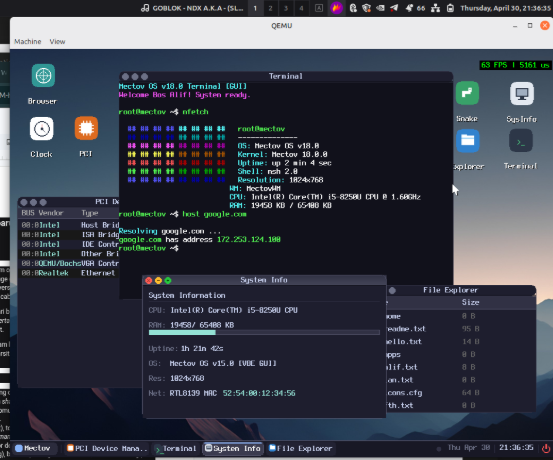Select File Explorer taskbar item
This screenshot has width=553, height=460.
300,448
